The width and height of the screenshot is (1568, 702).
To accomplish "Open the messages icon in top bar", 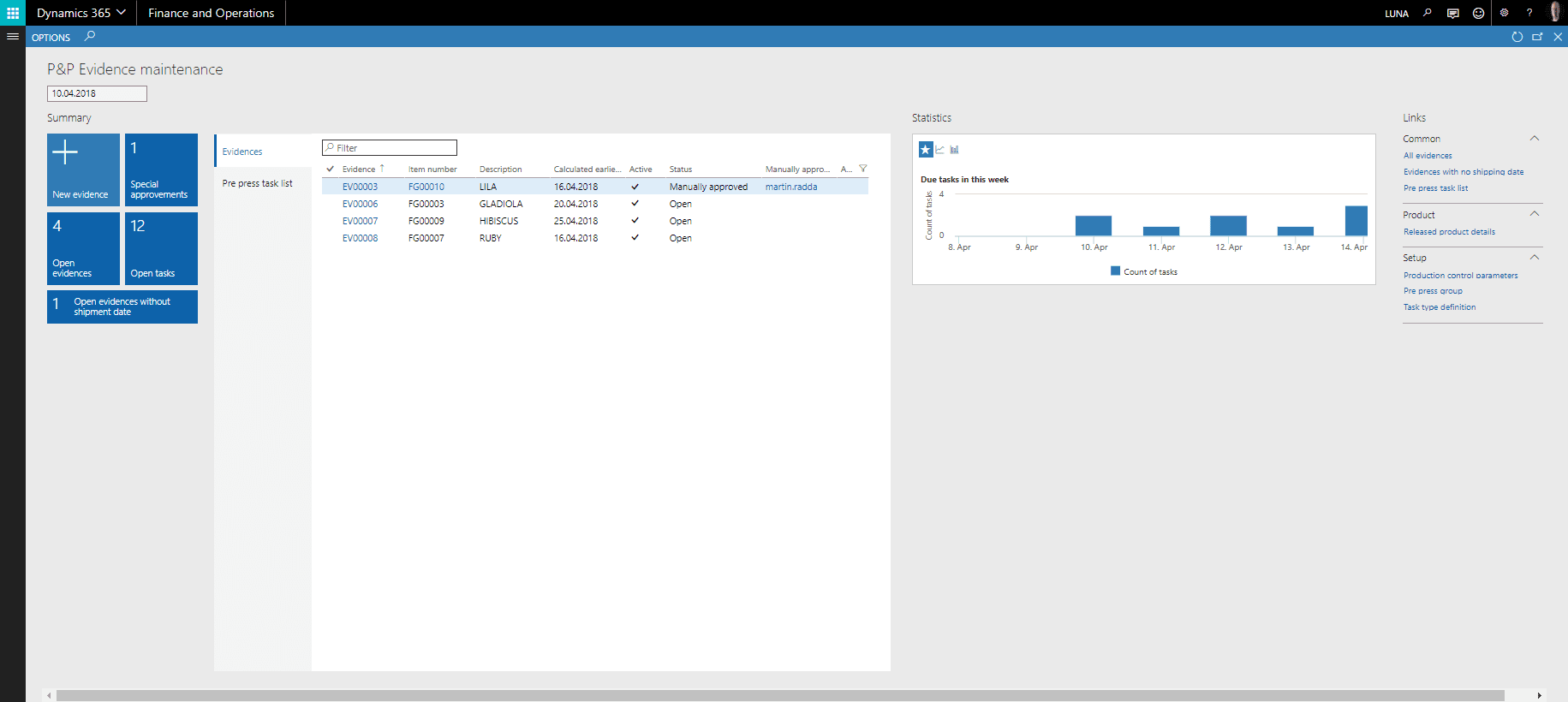I will pyautogui.click(x=1452, y=13).
